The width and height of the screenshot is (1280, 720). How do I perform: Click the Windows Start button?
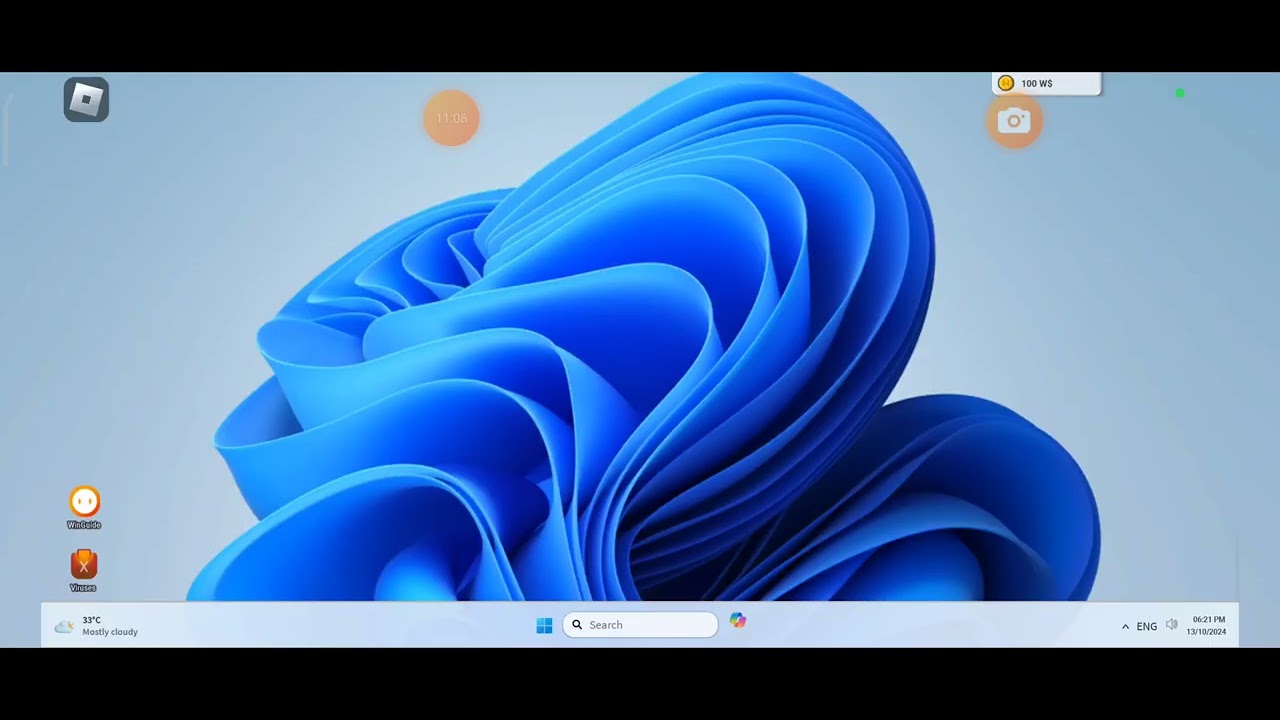click(544, 625)
